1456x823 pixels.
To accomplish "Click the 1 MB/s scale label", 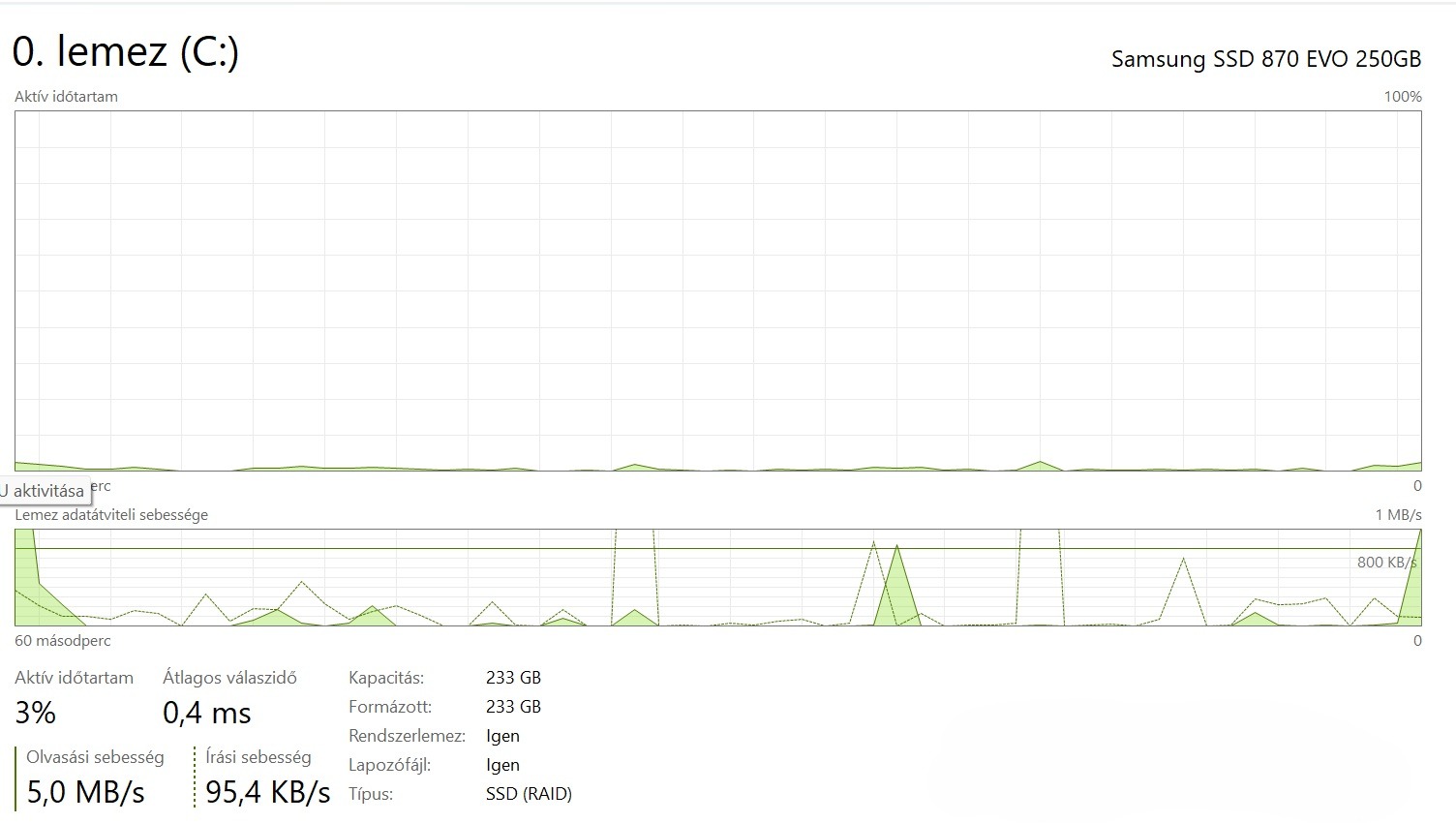I will coord(1398,515).
